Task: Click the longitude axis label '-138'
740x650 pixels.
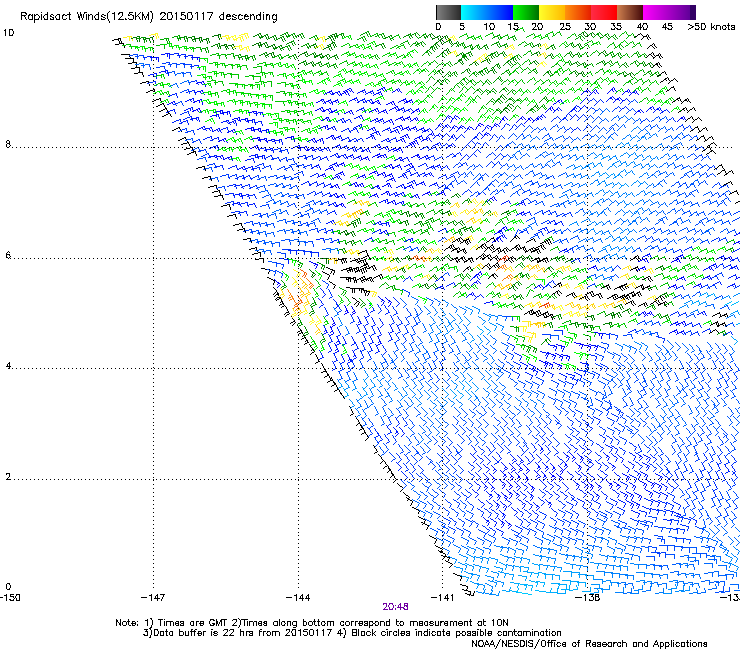Action: tap(587, 598)
